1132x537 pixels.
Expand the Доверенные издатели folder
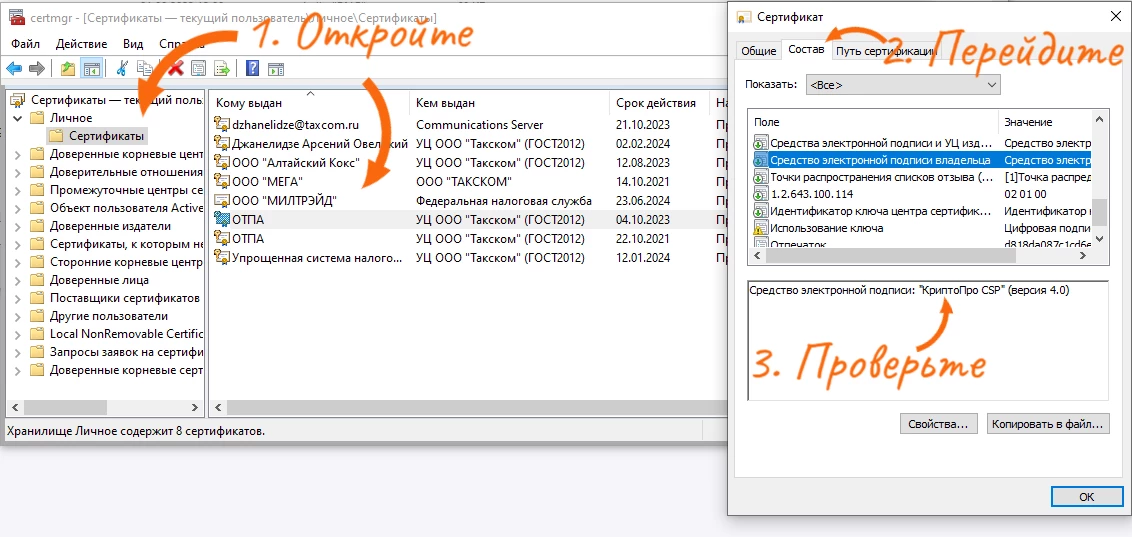19,226
